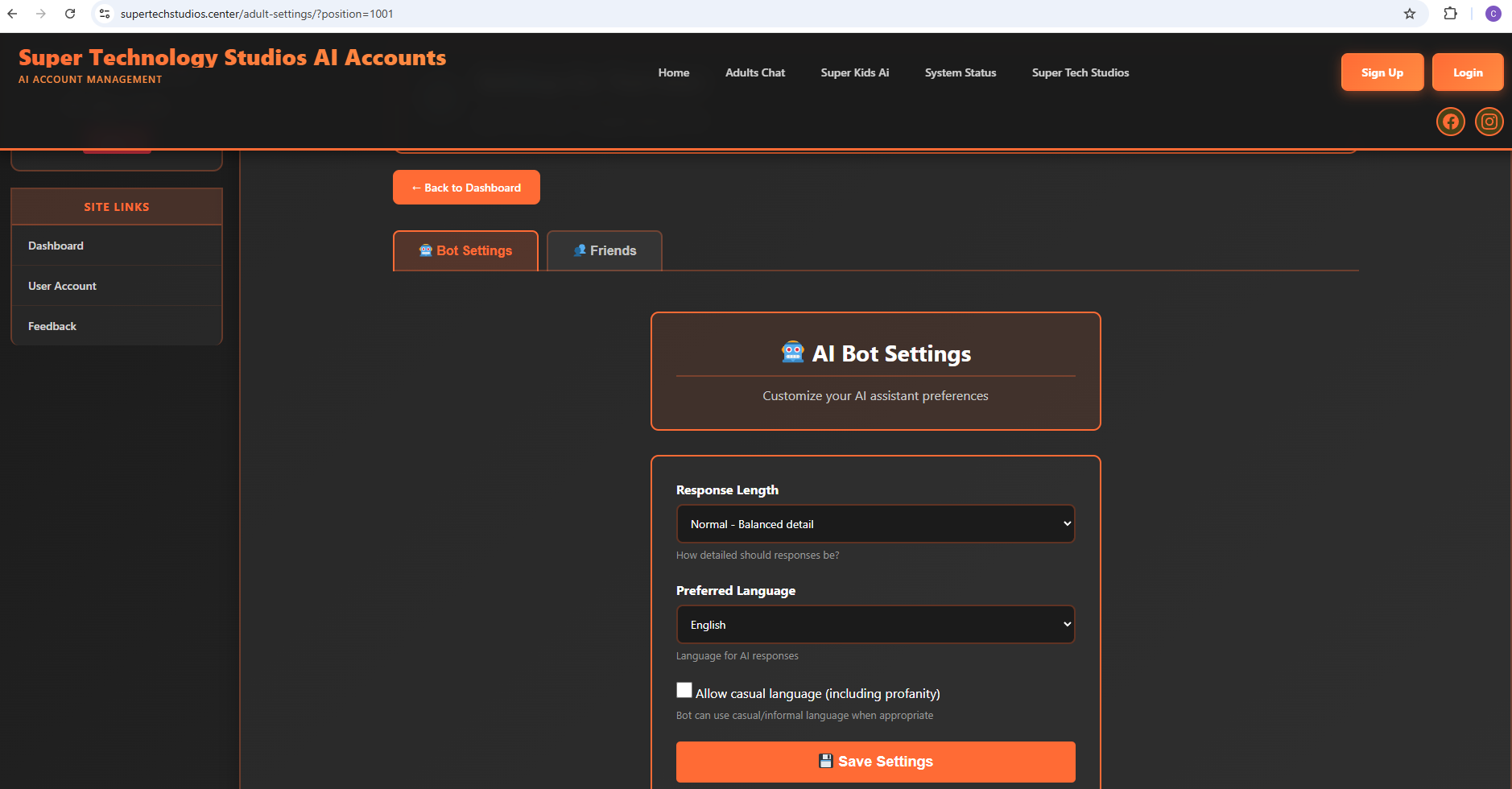This screenshot has width=1512, height=789.
Task: Click the browser forward arrow
Action: 41,14
